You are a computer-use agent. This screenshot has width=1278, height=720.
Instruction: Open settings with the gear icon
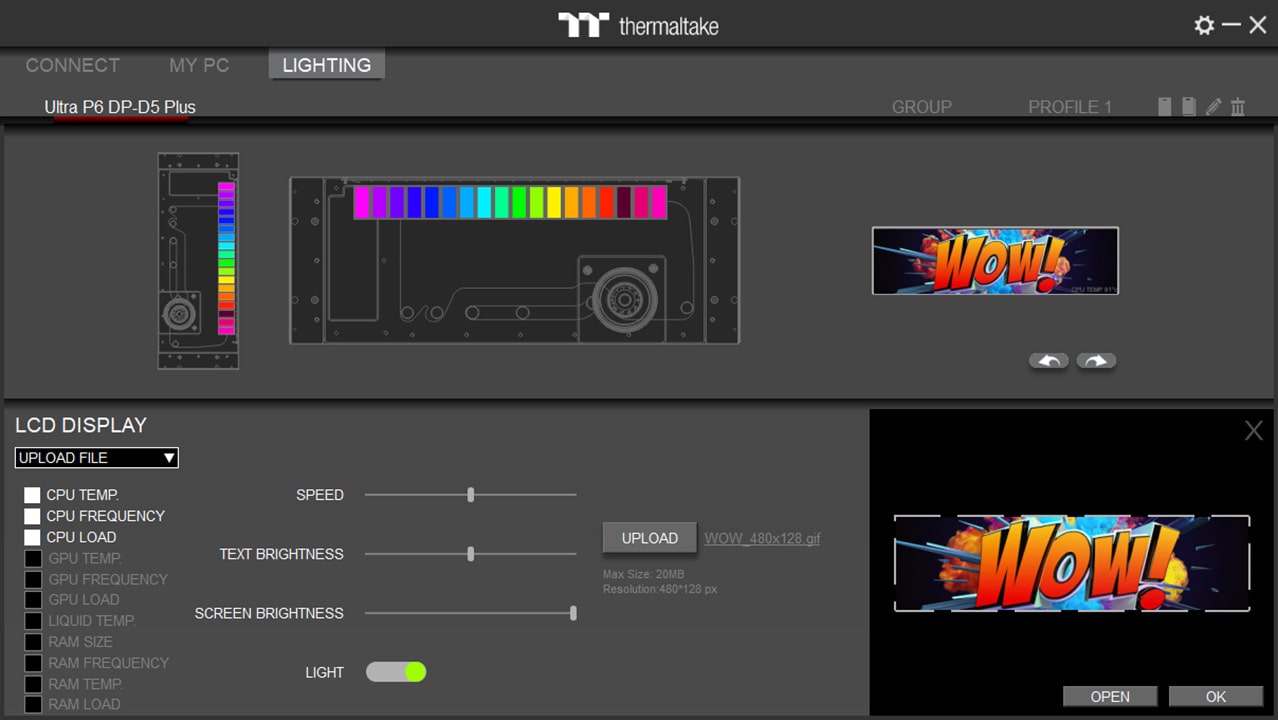click(1204, 25)
